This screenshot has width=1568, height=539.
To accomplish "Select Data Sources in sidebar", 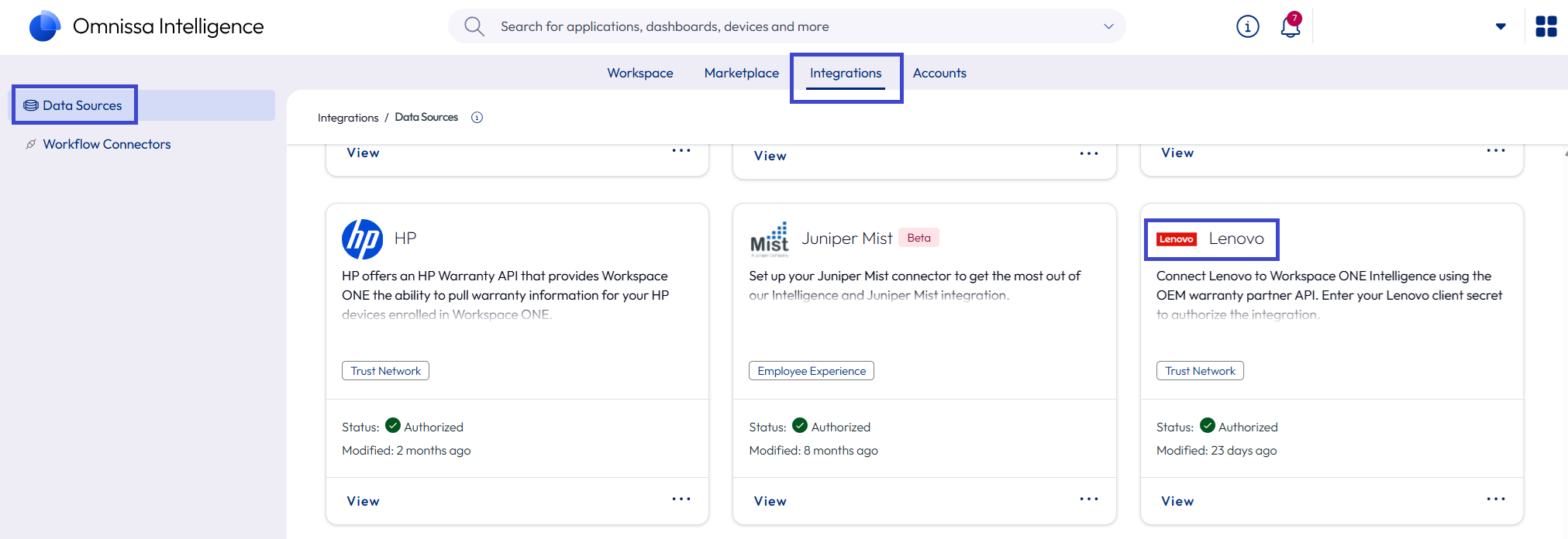I will pyautogui.click(x=143, y=105).
